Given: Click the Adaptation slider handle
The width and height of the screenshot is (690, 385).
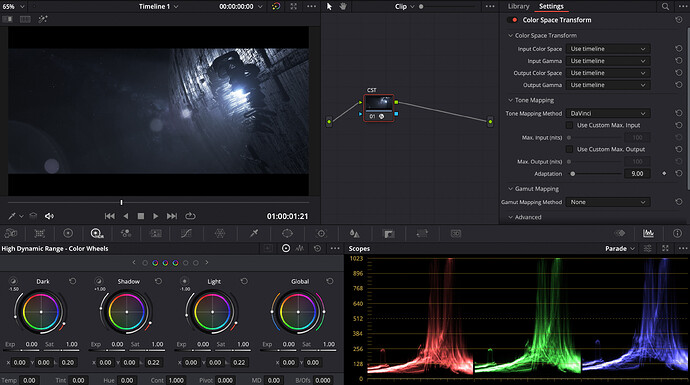Looking at the screenshot, I should [x=573, y=174].
